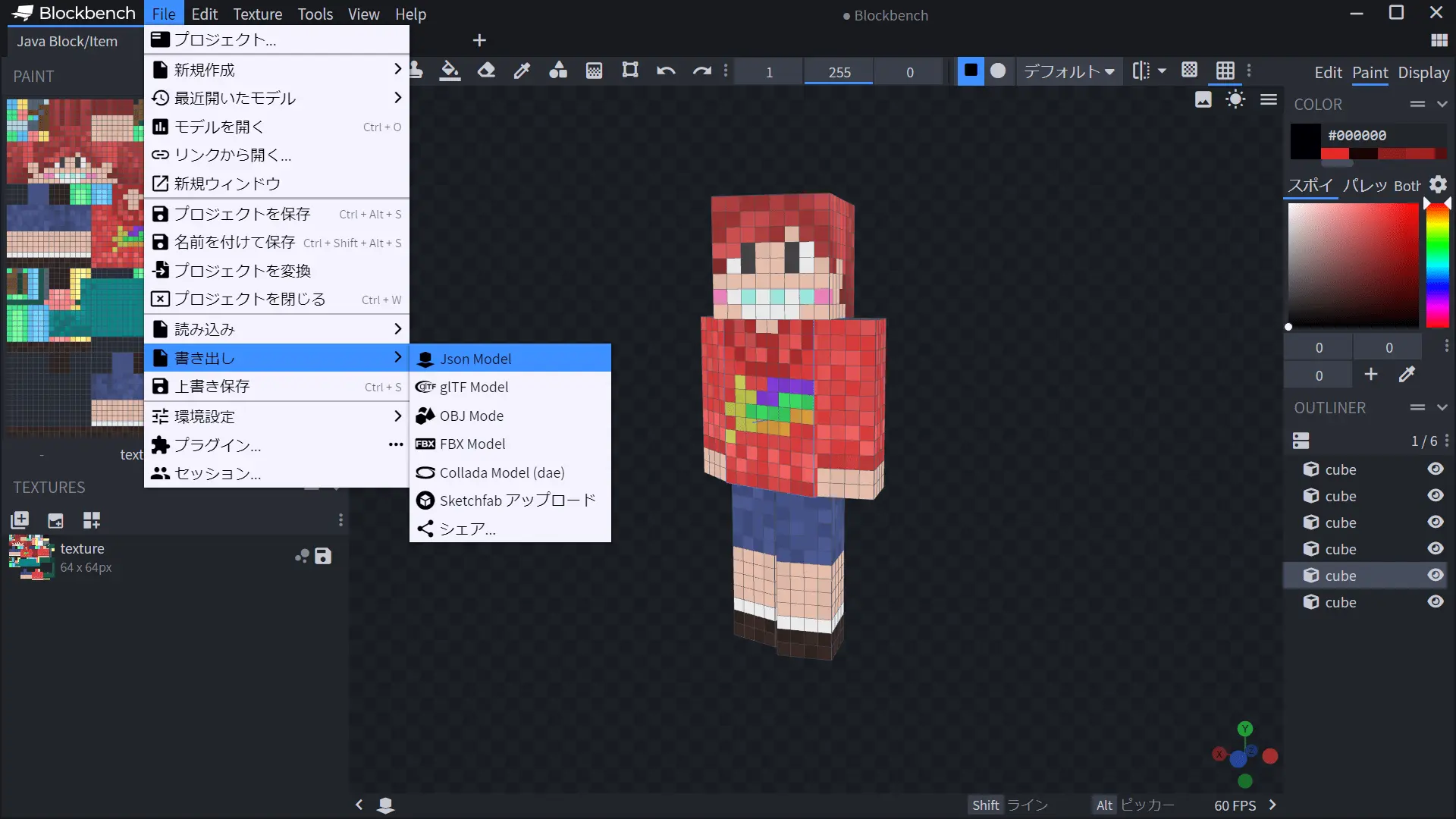
Task: Toggle viewport shading sun icon
Action: (x=1235, y=99)
